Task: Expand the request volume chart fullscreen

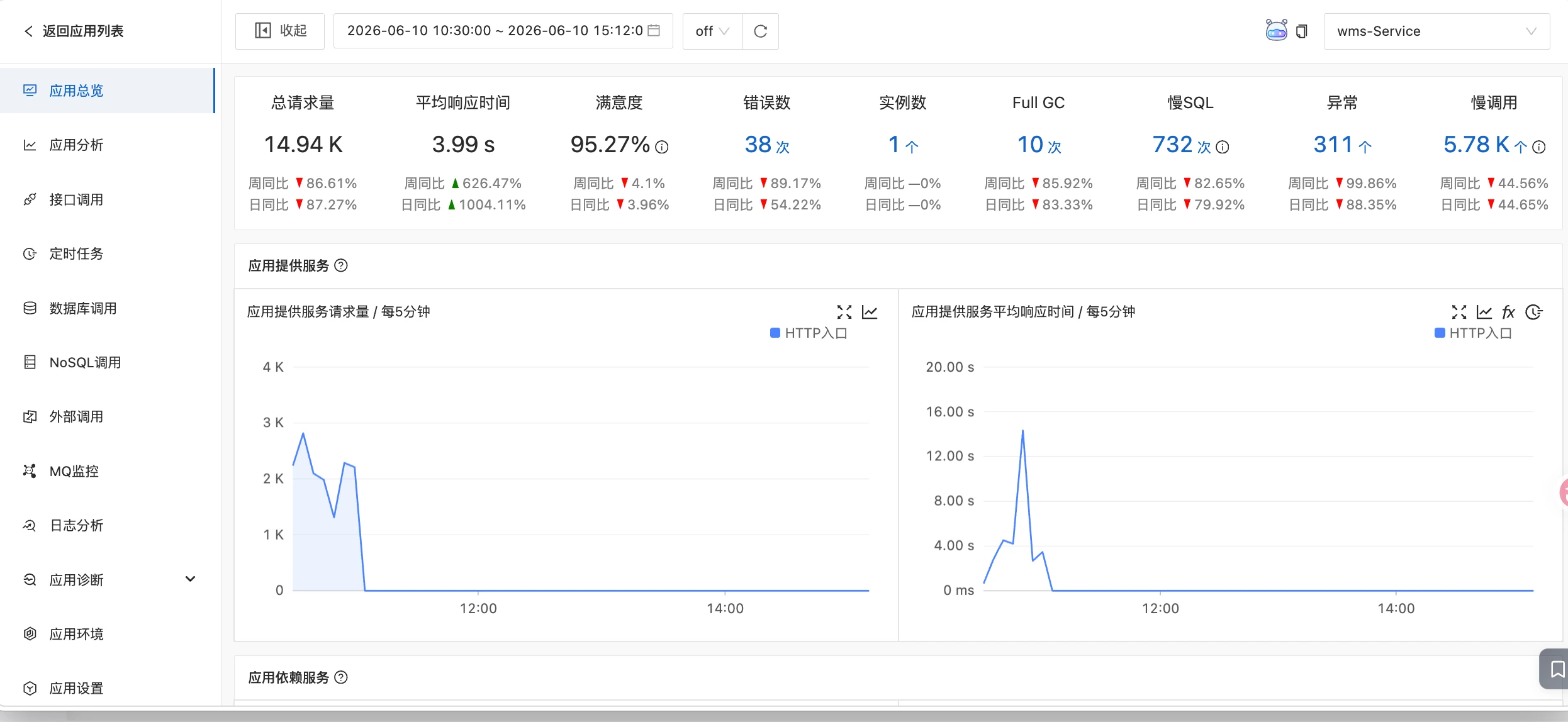Action: click(x=844, y=312)
